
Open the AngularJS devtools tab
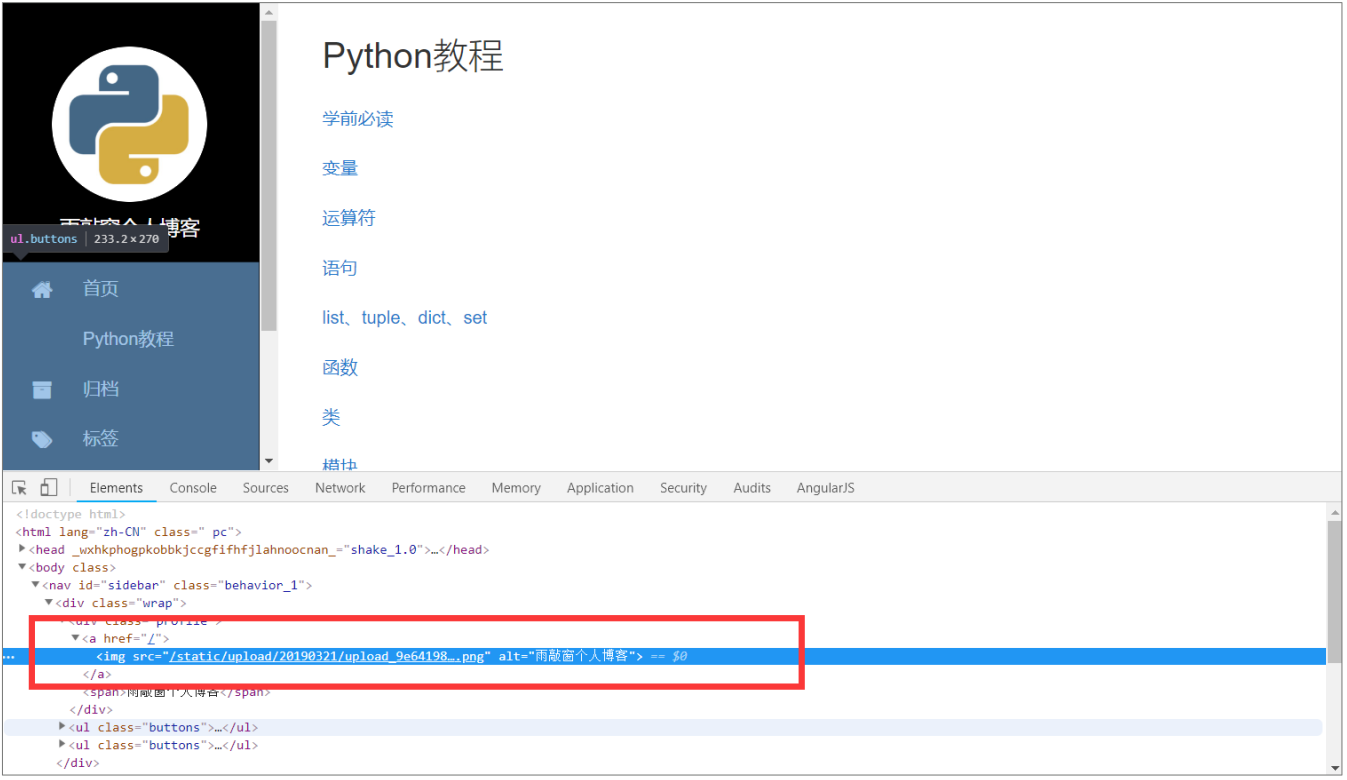click(825, 488)
